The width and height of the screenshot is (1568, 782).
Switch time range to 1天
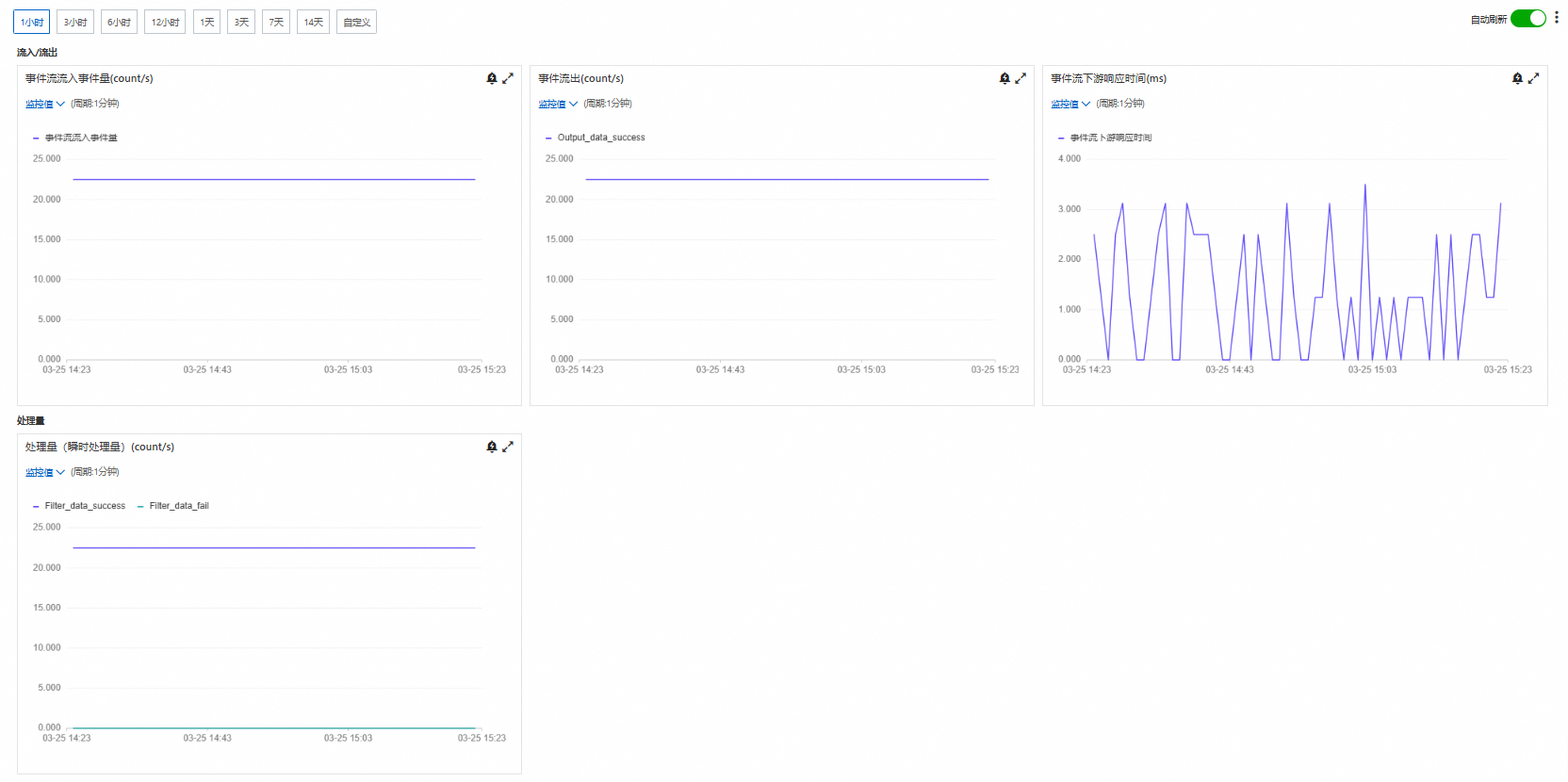coord(206,22)
